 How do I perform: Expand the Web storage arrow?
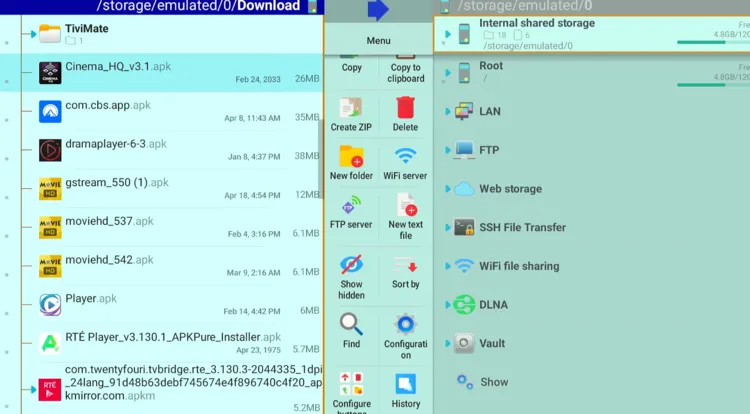pos(448,189)
